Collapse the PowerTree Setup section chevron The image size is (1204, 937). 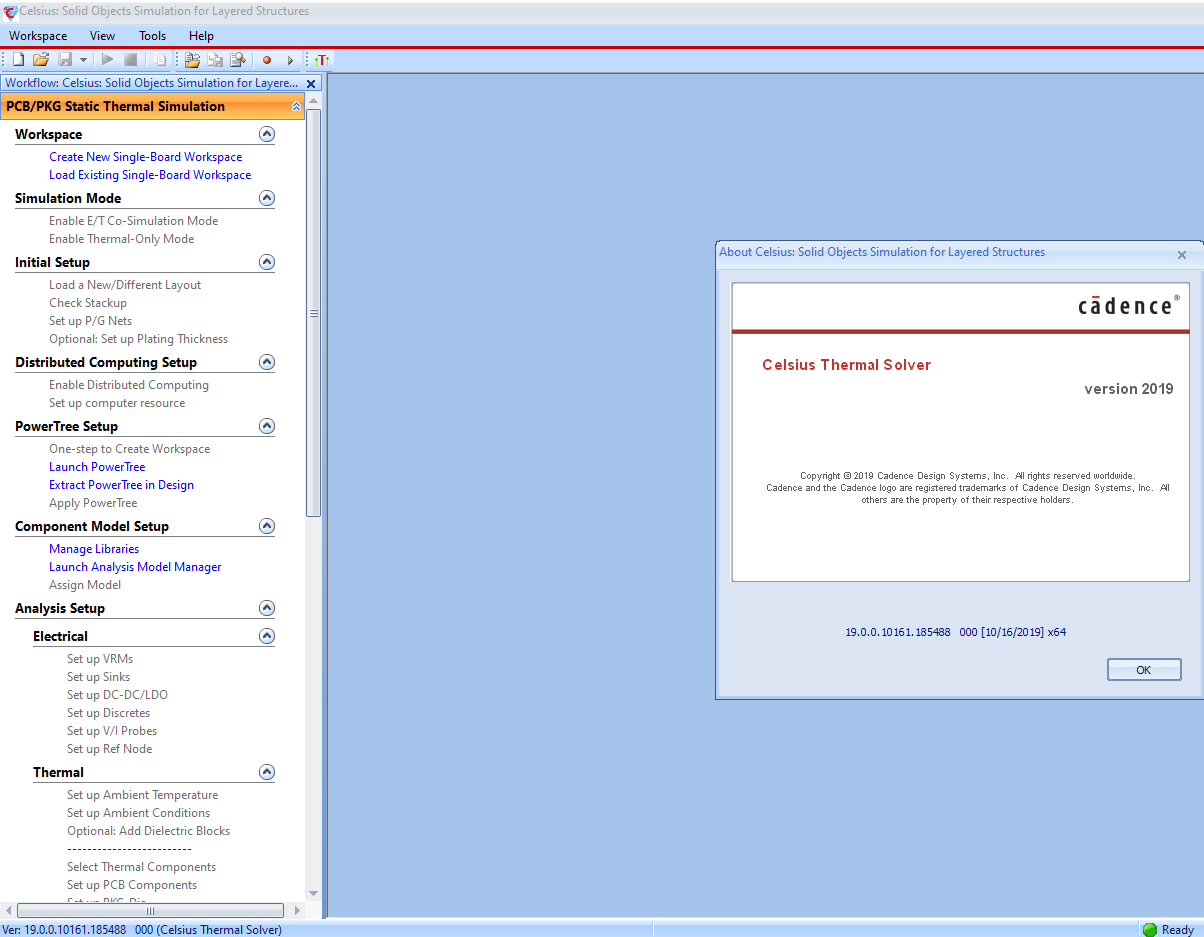coord(267,426)
